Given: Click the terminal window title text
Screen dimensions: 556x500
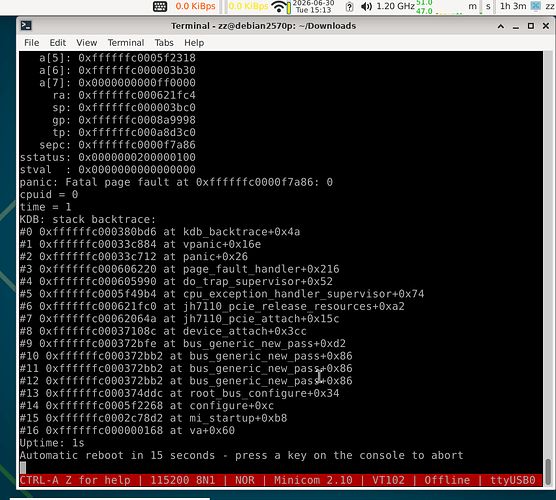Looking at the screenshot, I should [263, 26].
